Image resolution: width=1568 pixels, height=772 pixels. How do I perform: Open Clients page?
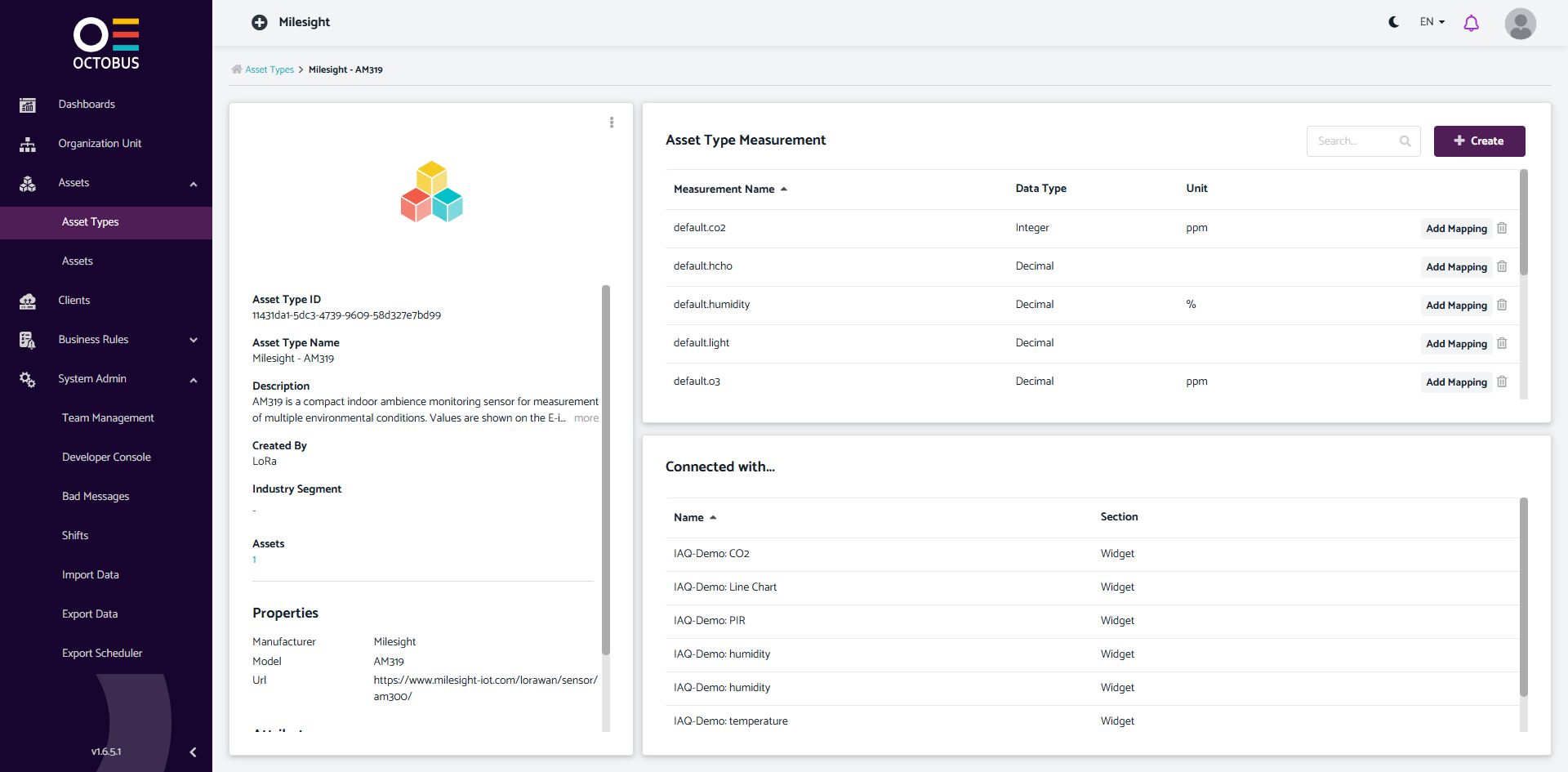[x=74, y=300]
